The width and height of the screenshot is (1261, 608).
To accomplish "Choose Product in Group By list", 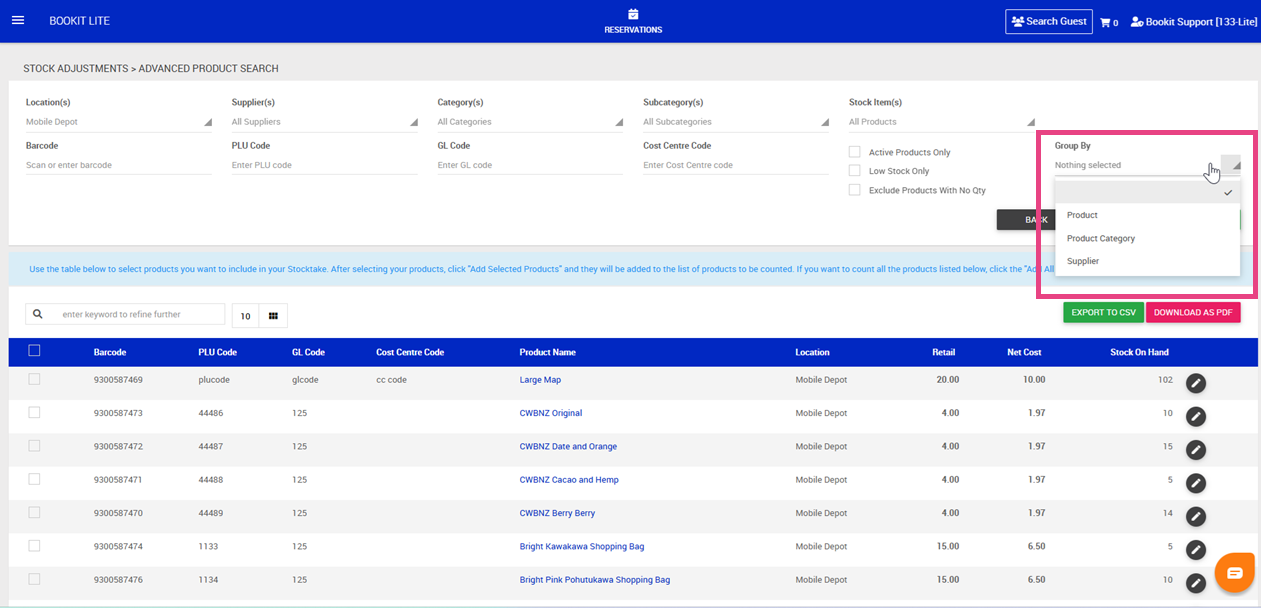I will click(1147, 215).
